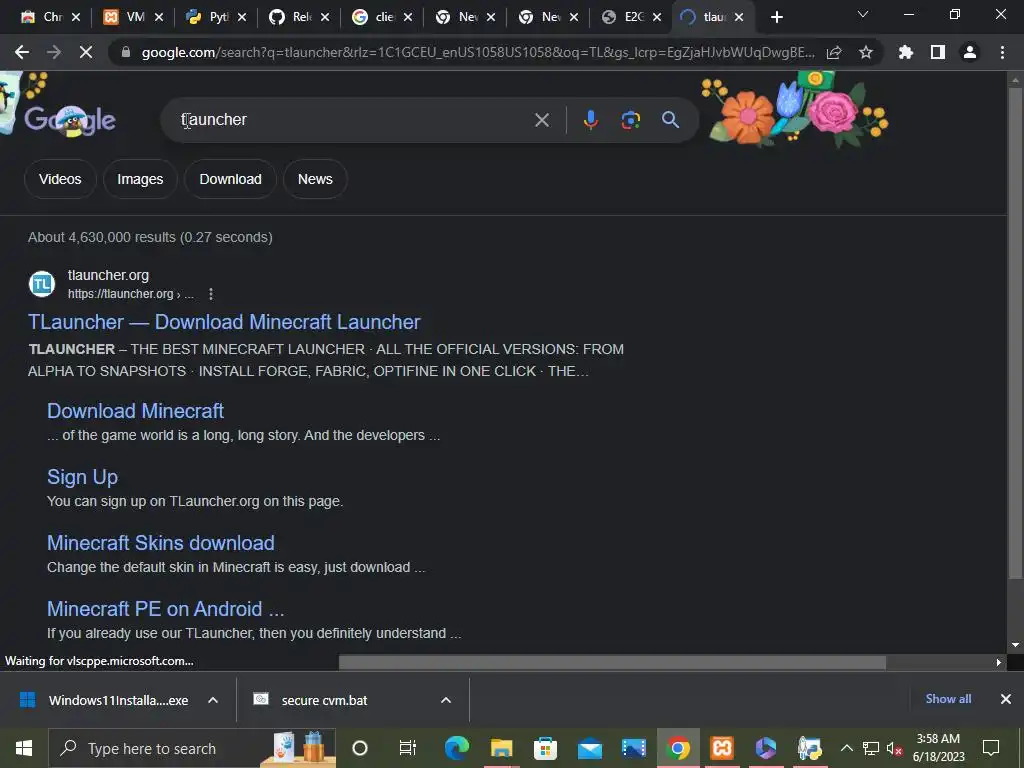Open the Minecraft Skins download sitelink

coord(161,543)
